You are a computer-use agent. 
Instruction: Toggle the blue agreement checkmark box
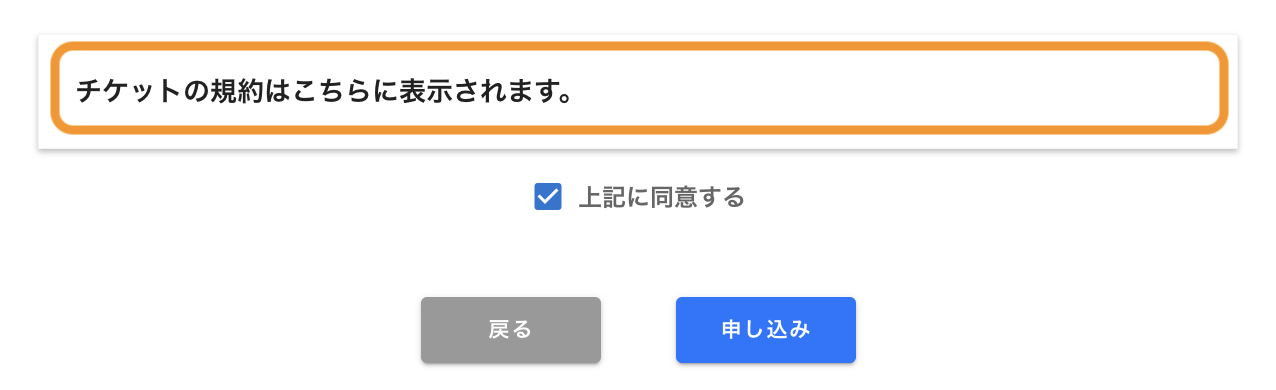pos(547,197)
